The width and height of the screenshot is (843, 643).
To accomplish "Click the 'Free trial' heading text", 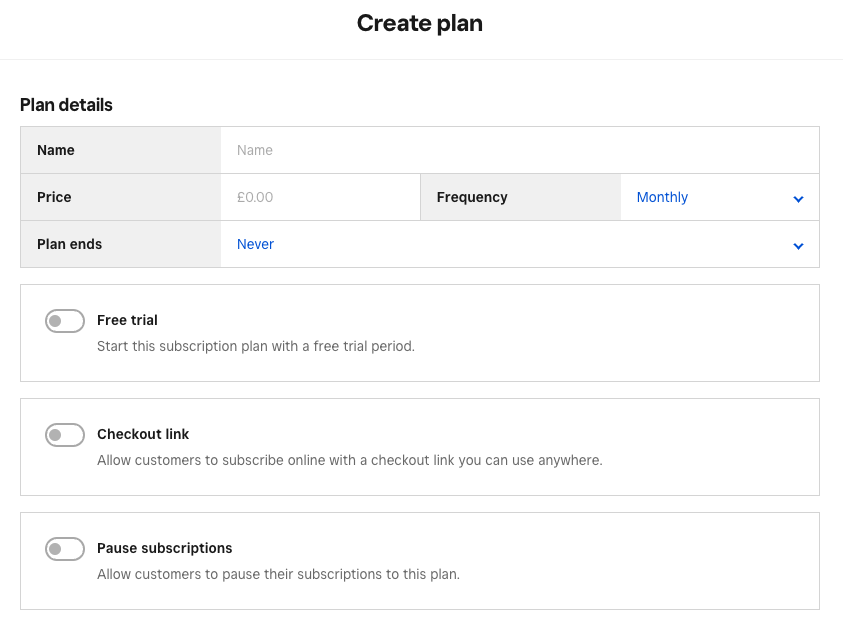I will click(x=127, y=320).
